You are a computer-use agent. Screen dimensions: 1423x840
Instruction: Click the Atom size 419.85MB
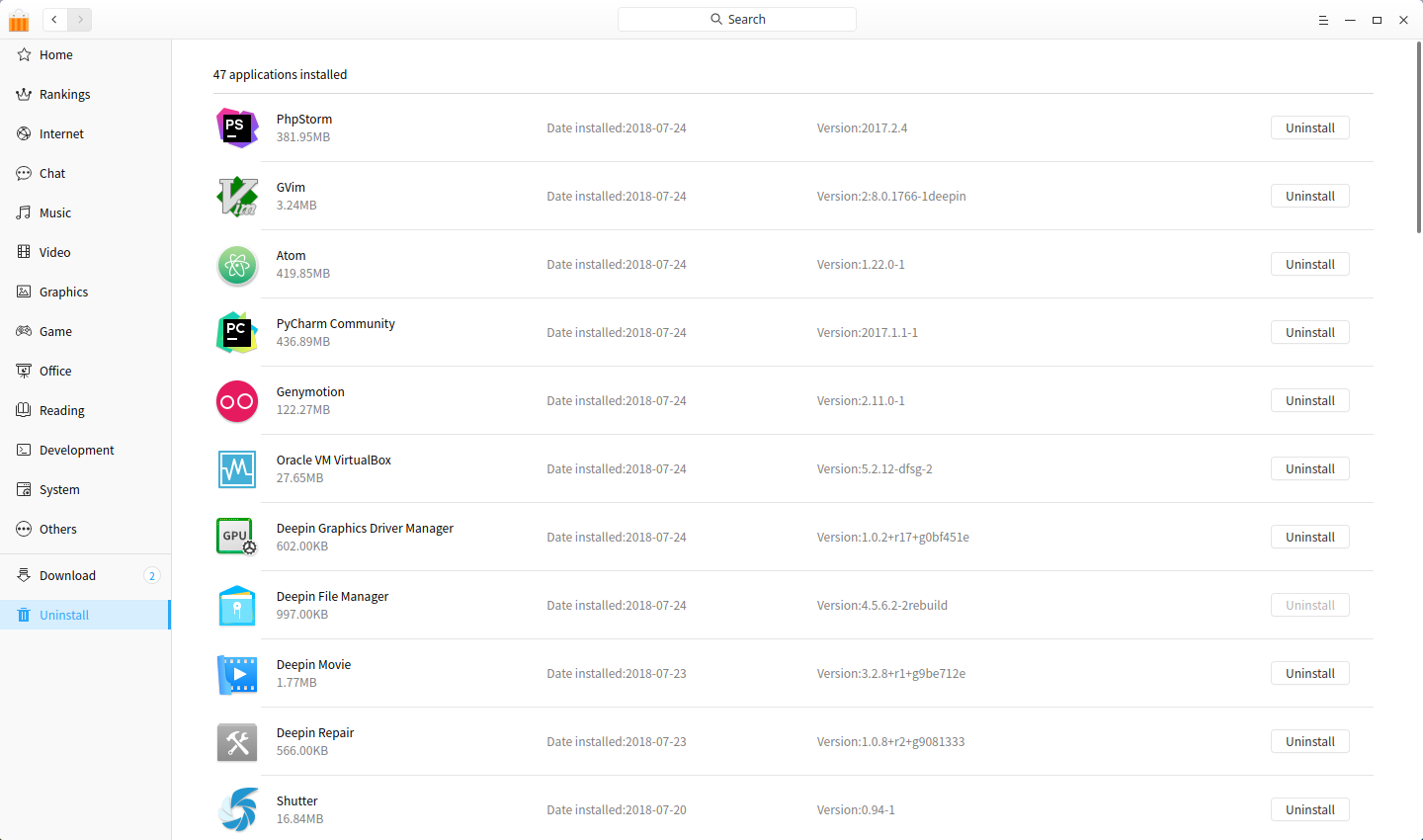(303, 274)
